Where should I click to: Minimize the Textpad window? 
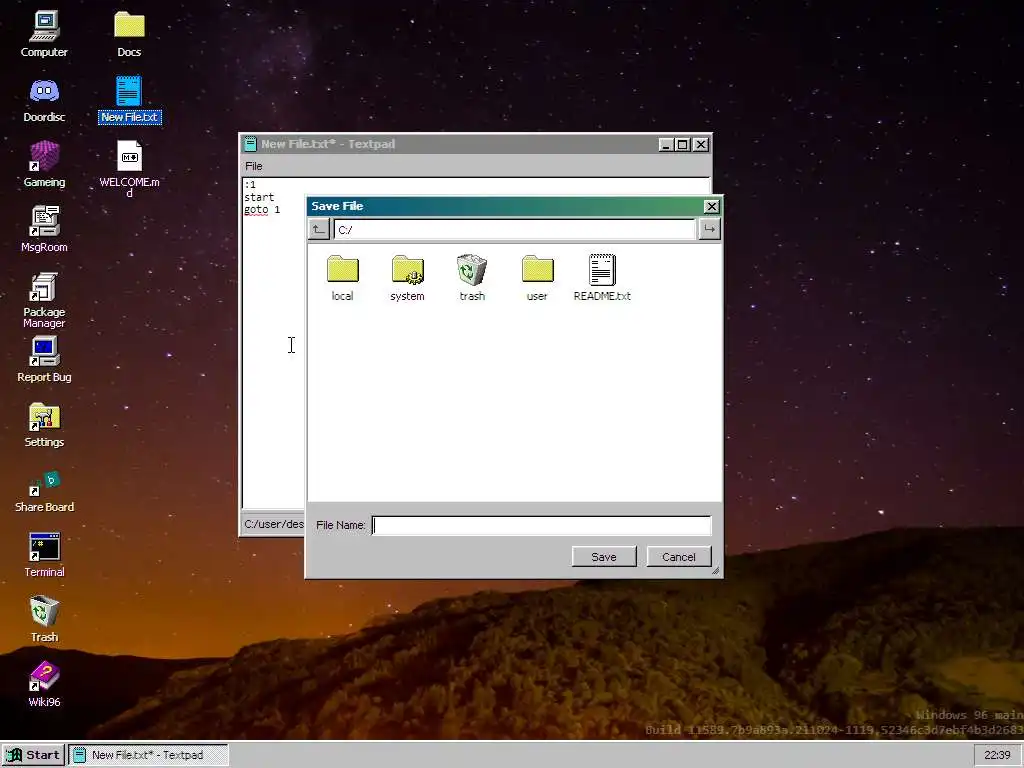point(665,144)
